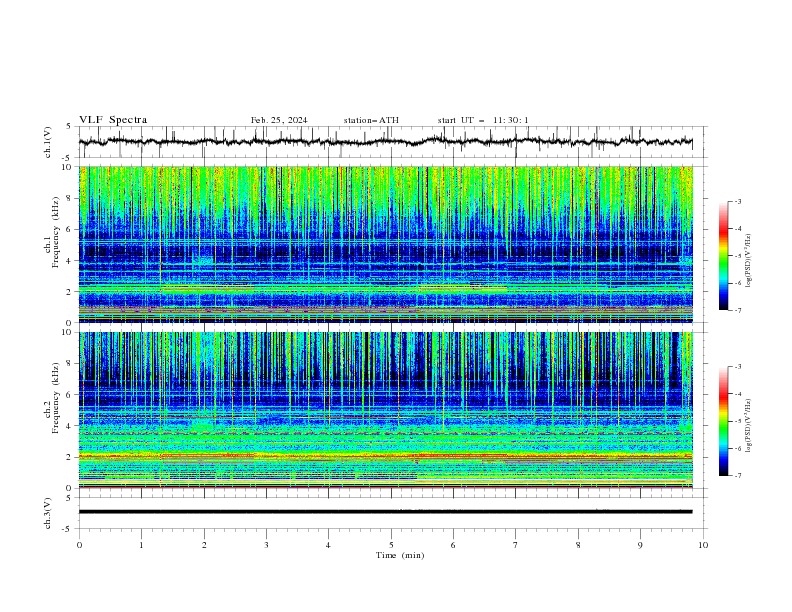
Task: Click time axis tick label "0"
Action: click(x=79, y=545)
